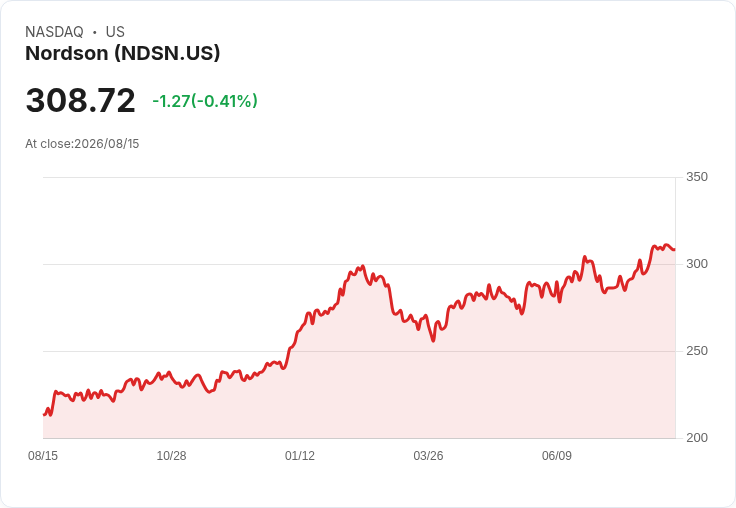Viewport: 736px width, 508px height.
Task: Click the 03/26 date axis label
Action: click(428, 456)
